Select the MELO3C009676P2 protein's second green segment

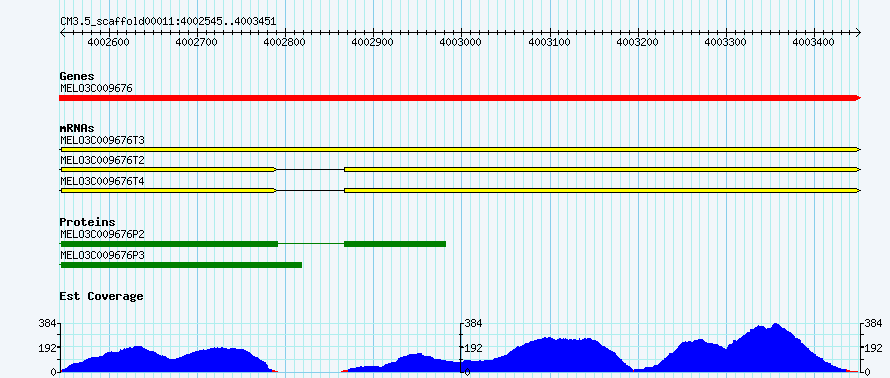click(395, 244)
